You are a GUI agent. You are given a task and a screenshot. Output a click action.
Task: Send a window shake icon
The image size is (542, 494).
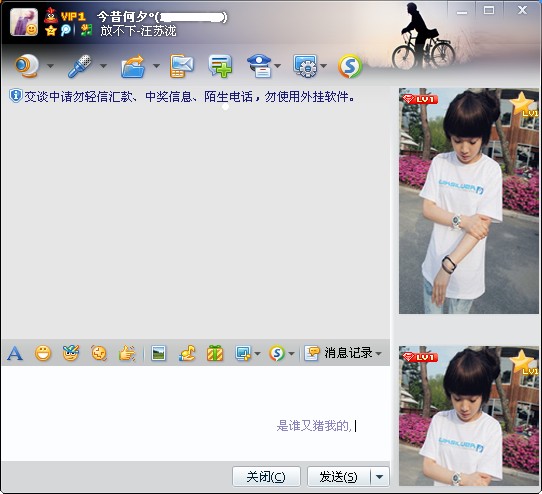click(99, 353)
